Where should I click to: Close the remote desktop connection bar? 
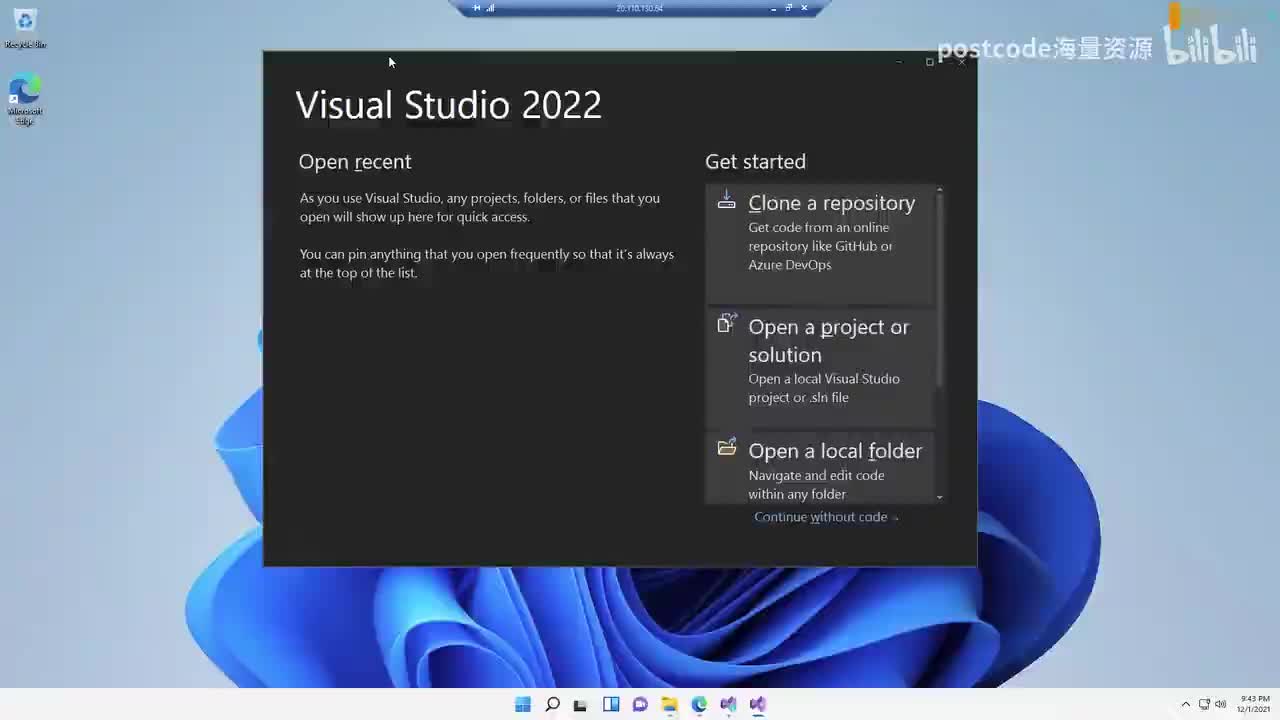(x=804, y=8)
